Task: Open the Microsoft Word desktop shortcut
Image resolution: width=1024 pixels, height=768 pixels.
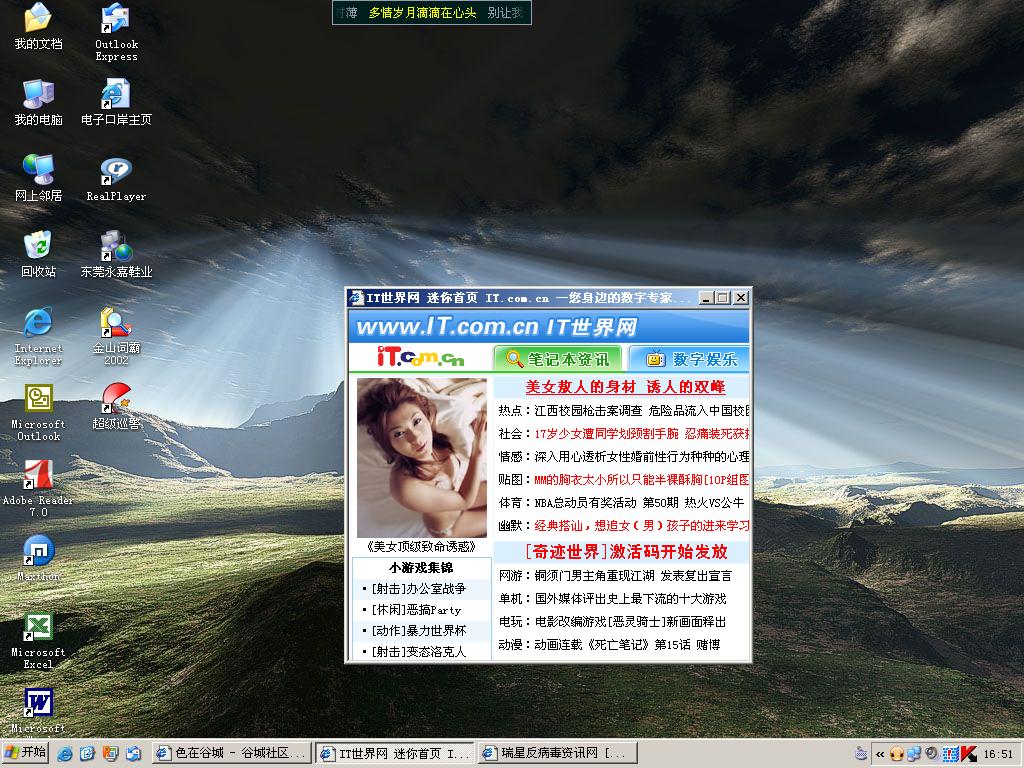Action: point(39,711)
